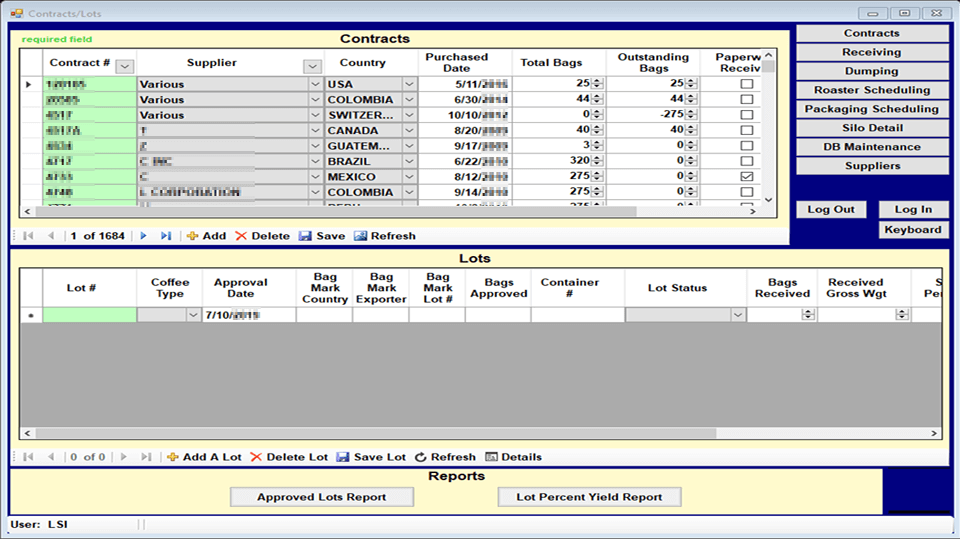Select the USA contract row arrow
The width and height of the screenshot is (960, 539).
coord(29,84)
